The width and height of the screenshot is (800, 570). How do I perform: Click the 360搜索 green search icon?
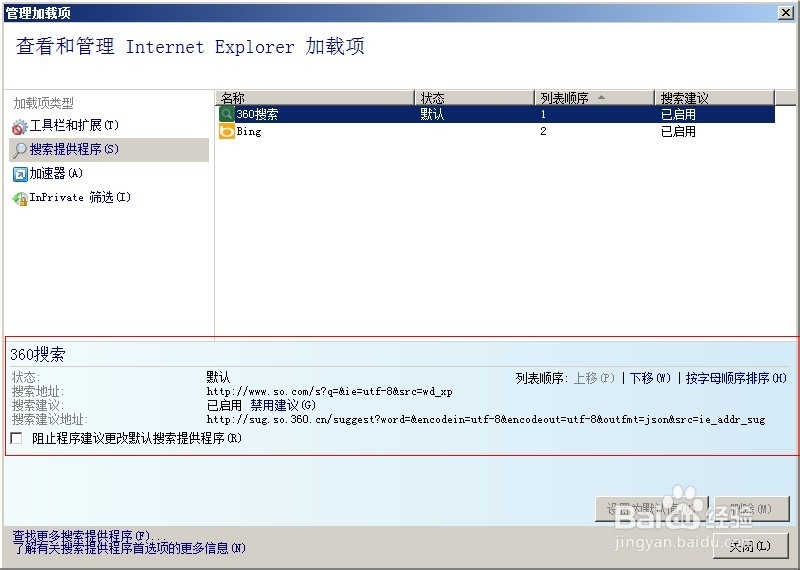[x=227, y=114]
